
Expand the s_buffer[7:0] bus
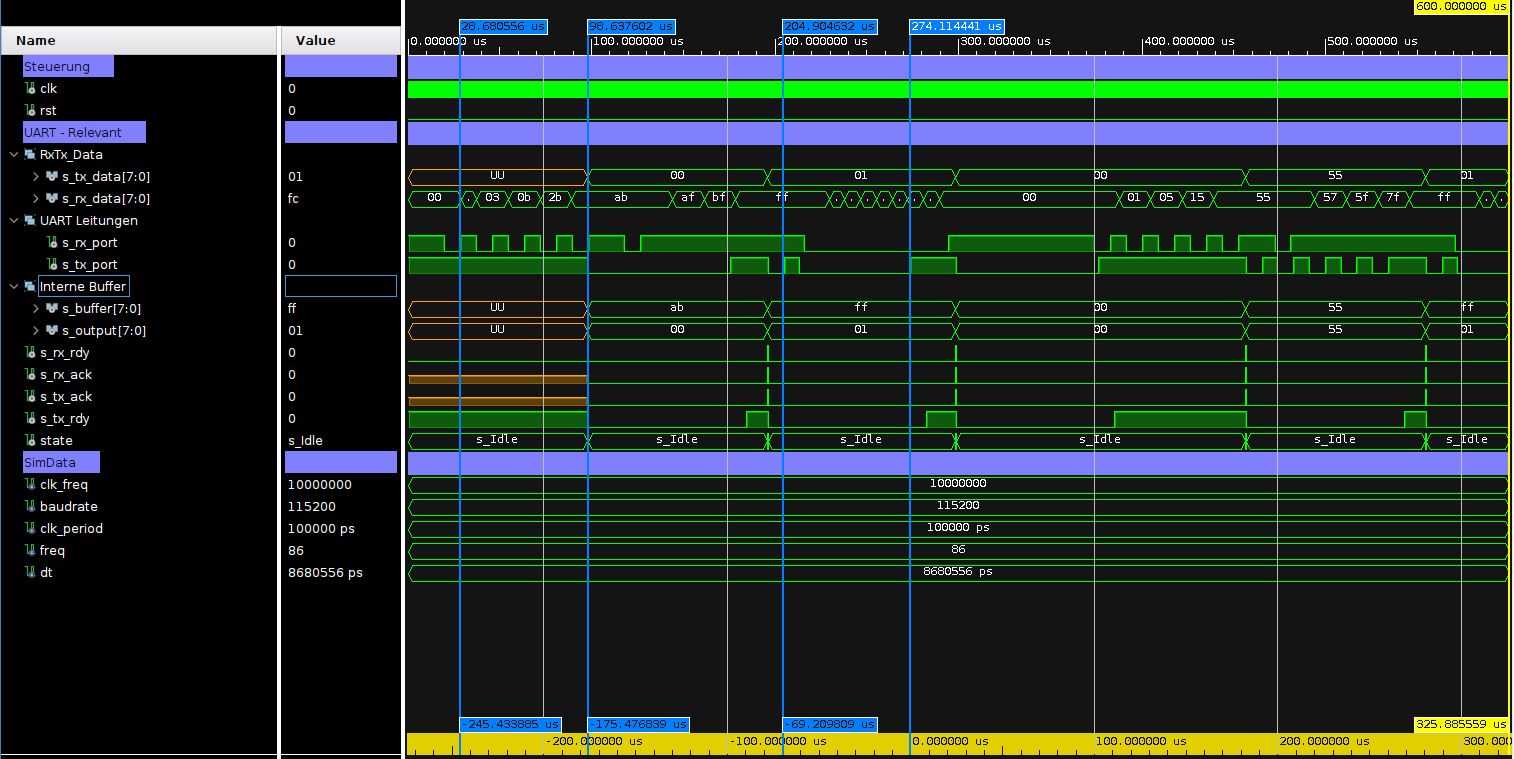click(x=36, y=309)
